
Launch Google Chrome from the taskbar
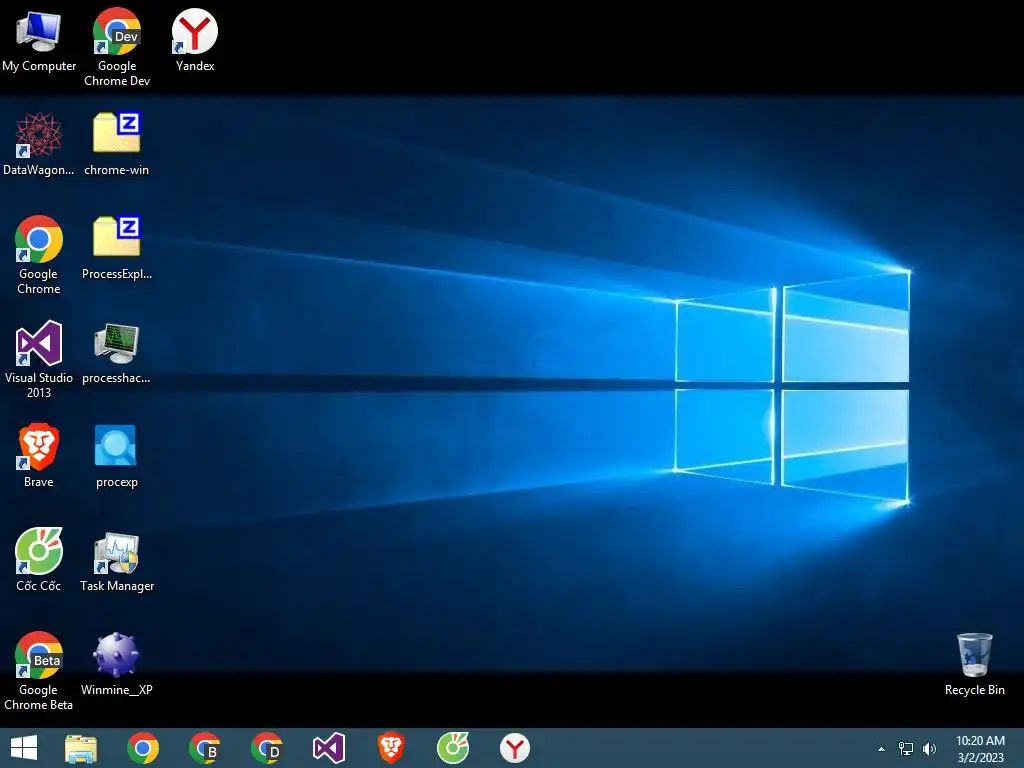pos(143,748)
